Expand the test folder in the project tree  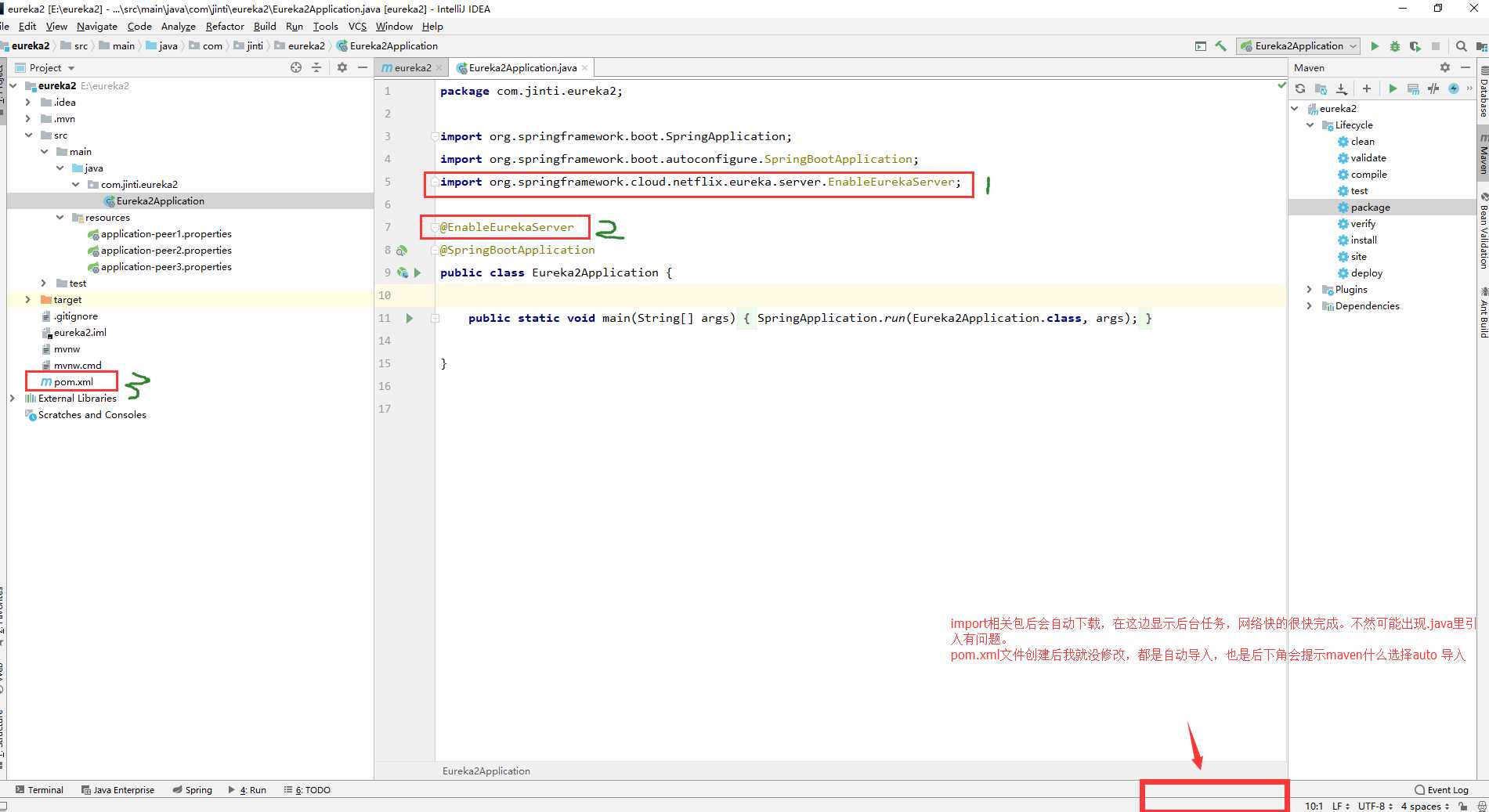point(44,283)
